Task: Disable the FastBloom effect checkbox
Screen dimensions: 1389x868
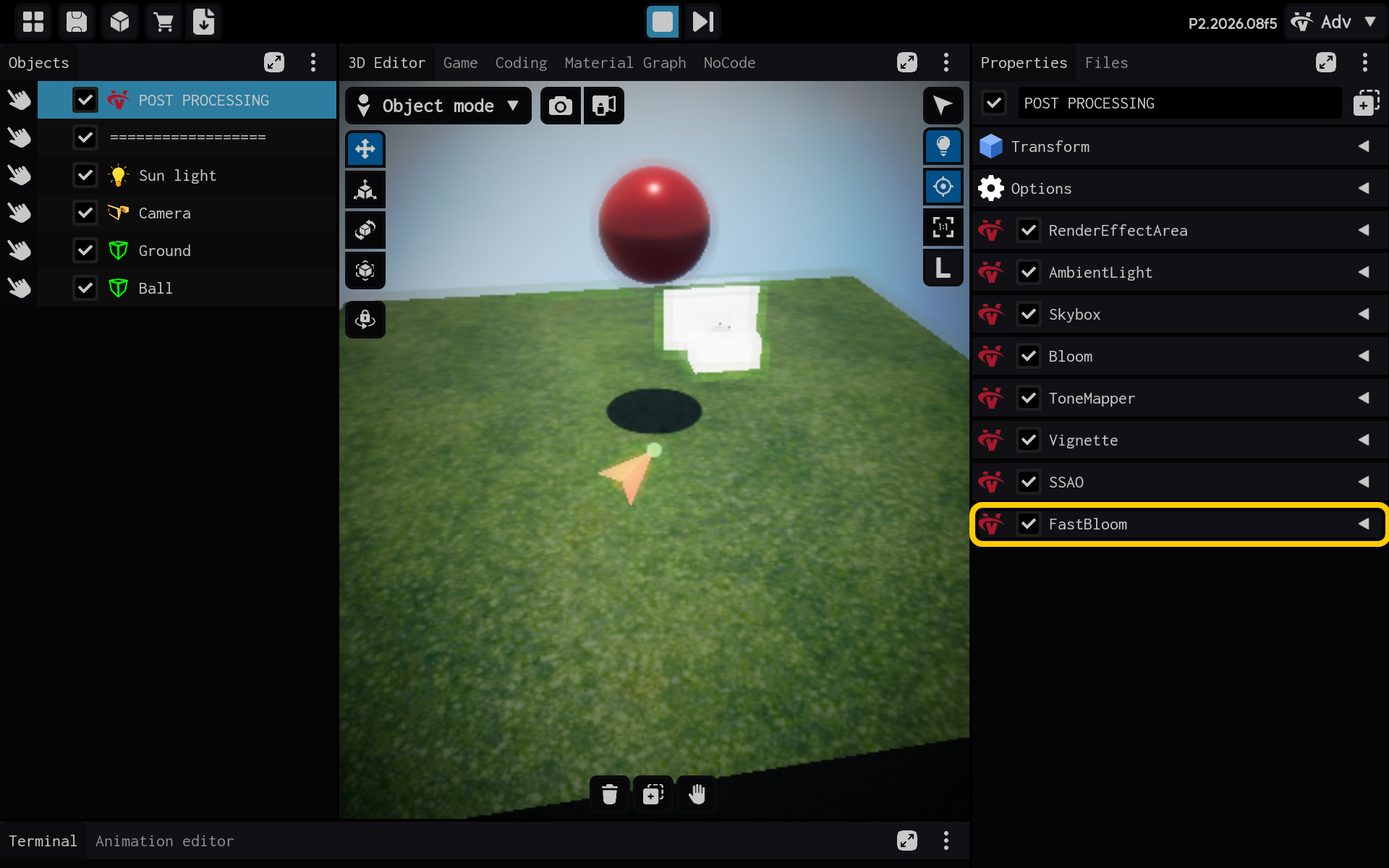Action: click(x=1029, y=524)
